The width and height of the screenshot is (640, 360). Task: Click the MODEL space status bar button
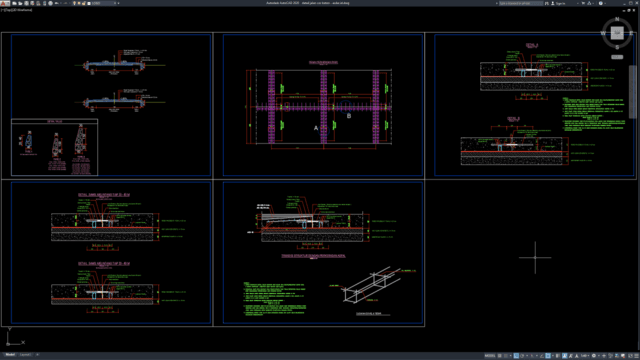pos(490,356)
